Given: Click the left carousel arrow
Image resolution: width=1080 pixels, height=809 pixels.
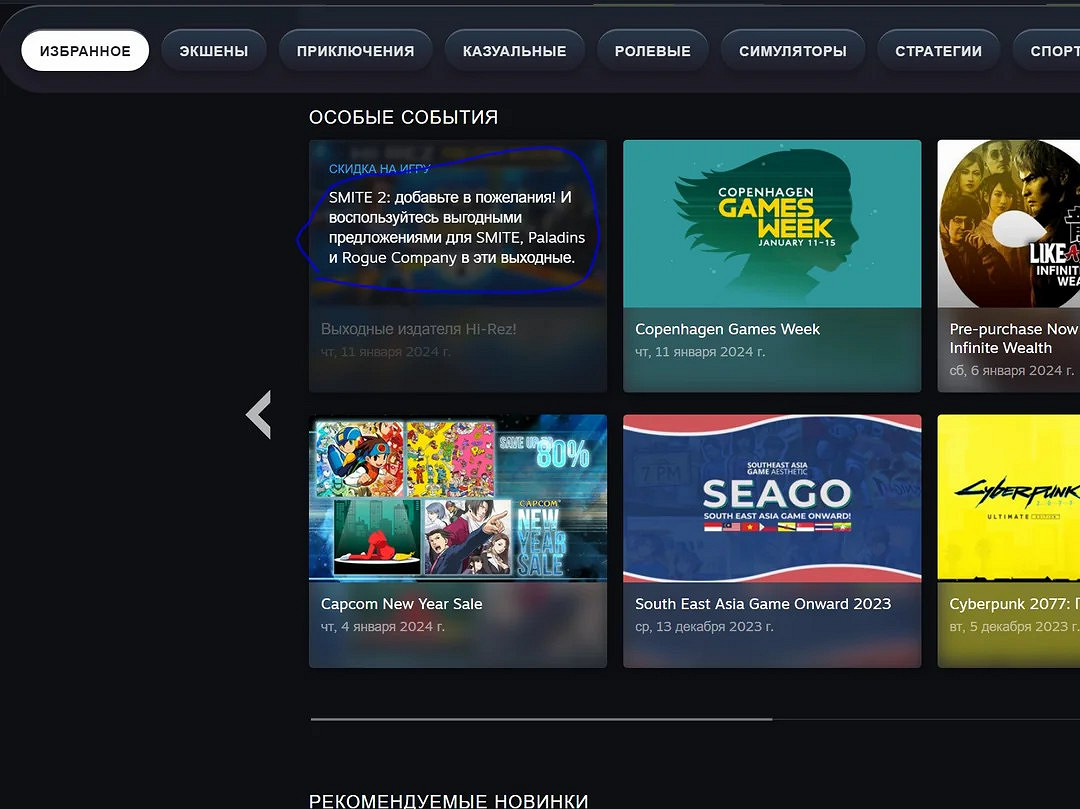Looking at the screenshot, I should click(x=258, y=415).
